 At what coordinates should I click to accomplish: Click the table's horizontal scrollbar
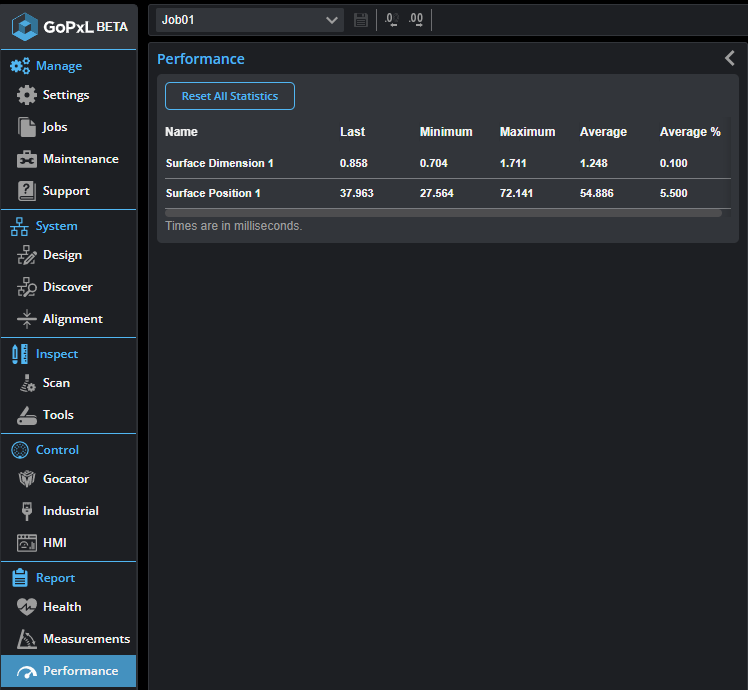point(443,213)
